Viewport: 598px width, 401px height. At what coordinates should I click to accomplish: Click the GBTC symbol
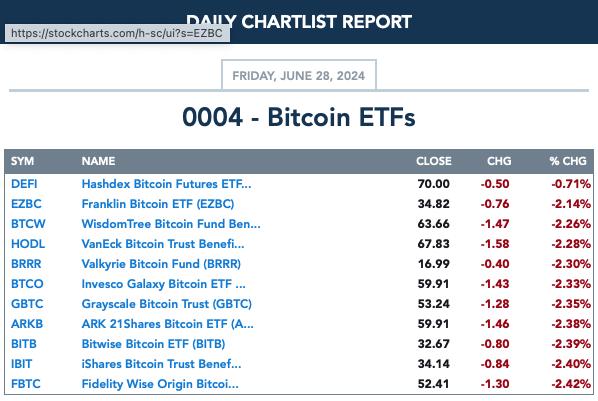(27, 304)
